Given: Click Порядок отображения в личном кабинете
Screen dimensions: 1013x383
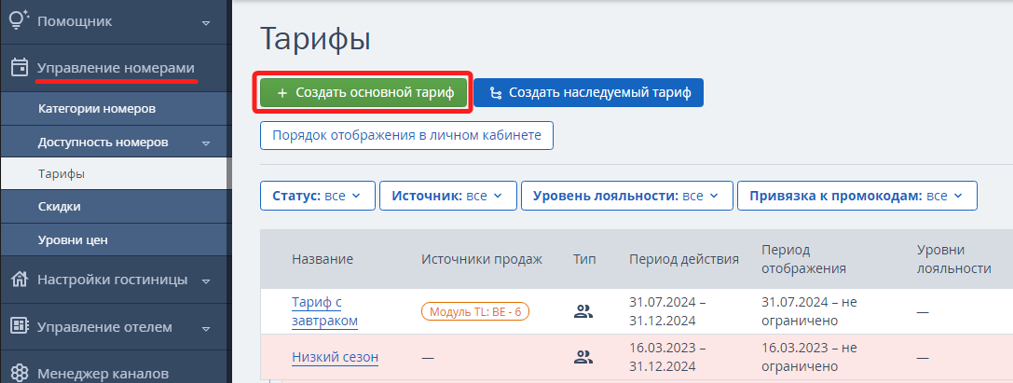Looking at the screenshot, I should [406, 136].
